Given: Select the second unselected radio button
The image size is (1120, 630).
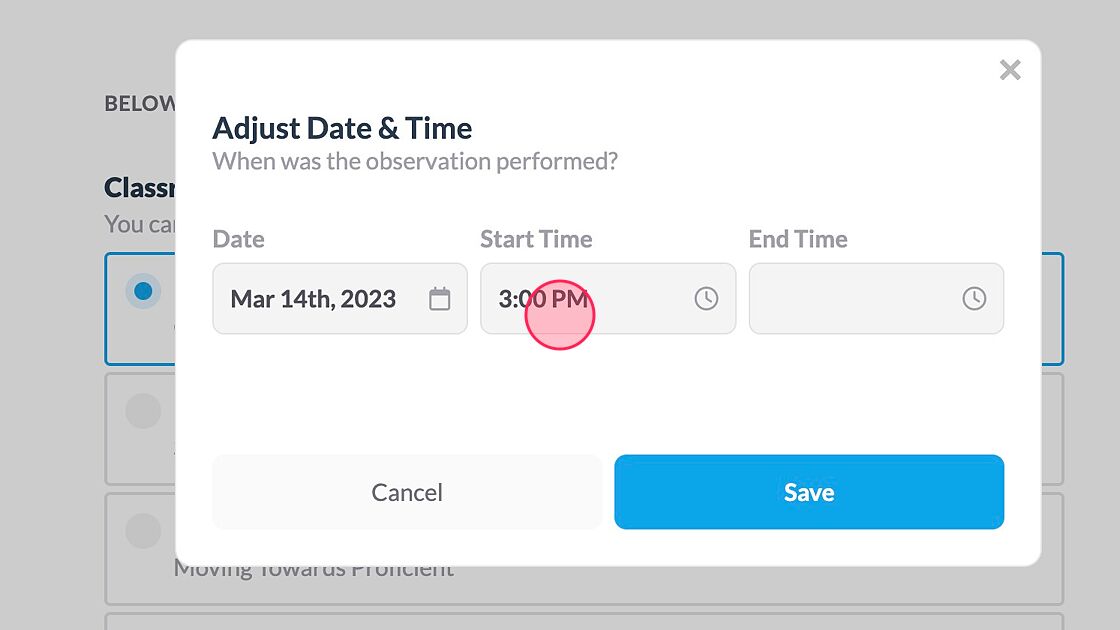Looking at the screenshot, I should pos(143,410).
